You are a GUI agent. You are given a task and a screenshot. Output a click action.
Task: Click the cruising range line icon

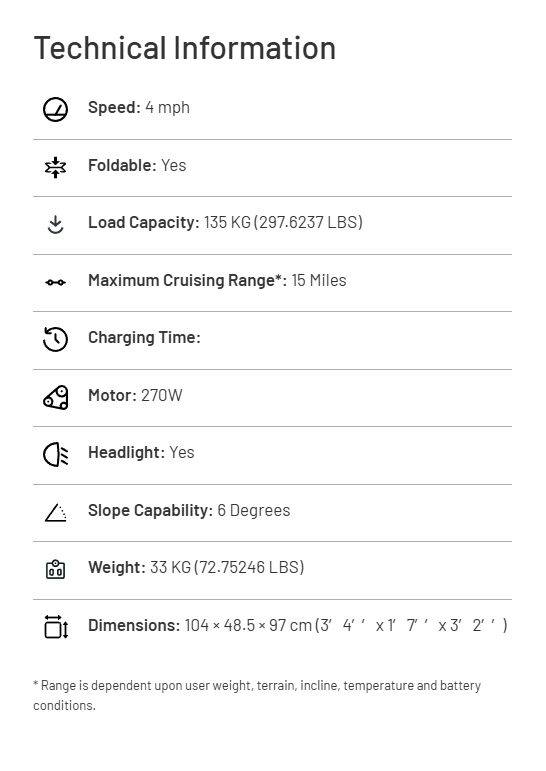tap(56, 282)
